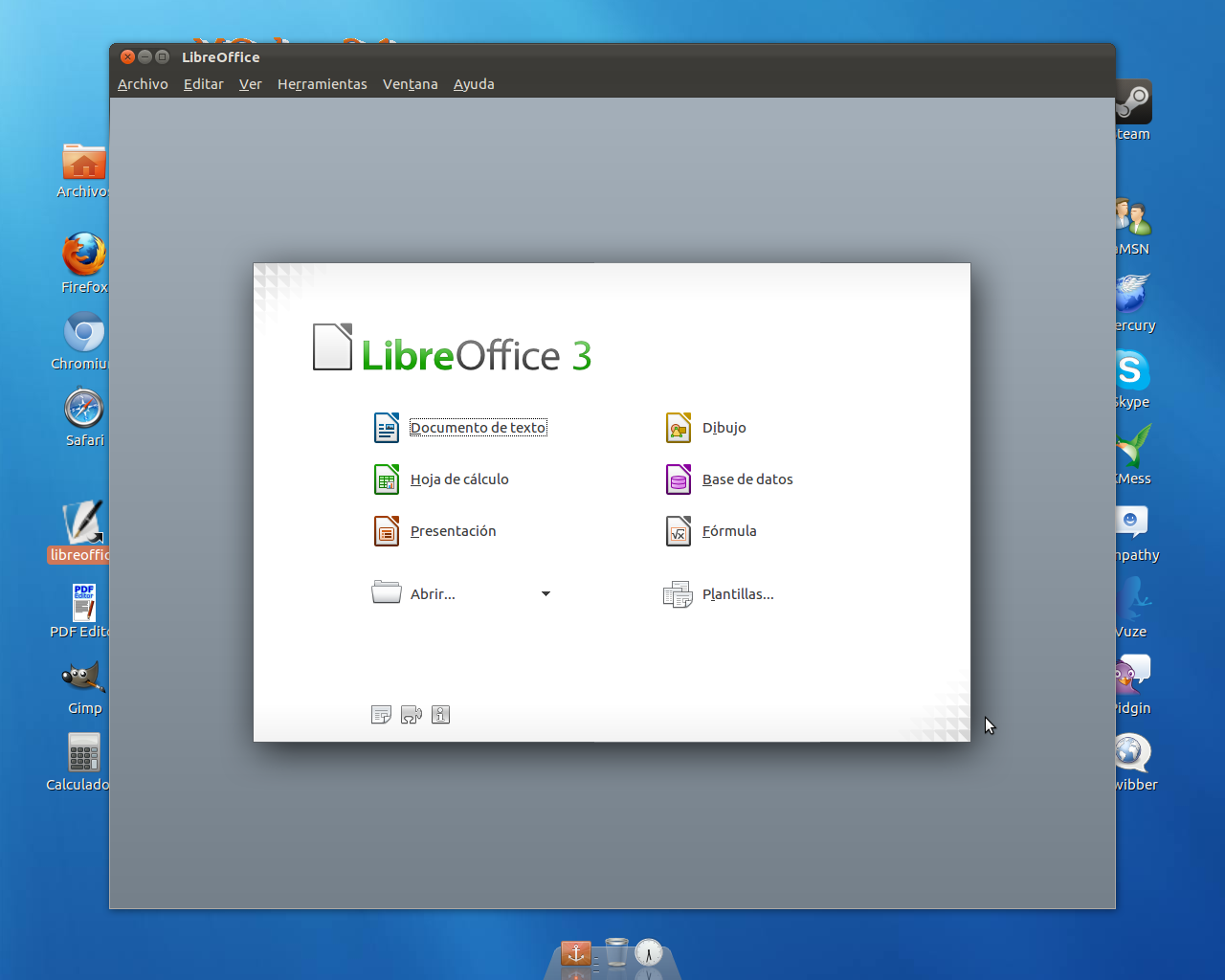Open the trash can in the dock

coord(617,952)
